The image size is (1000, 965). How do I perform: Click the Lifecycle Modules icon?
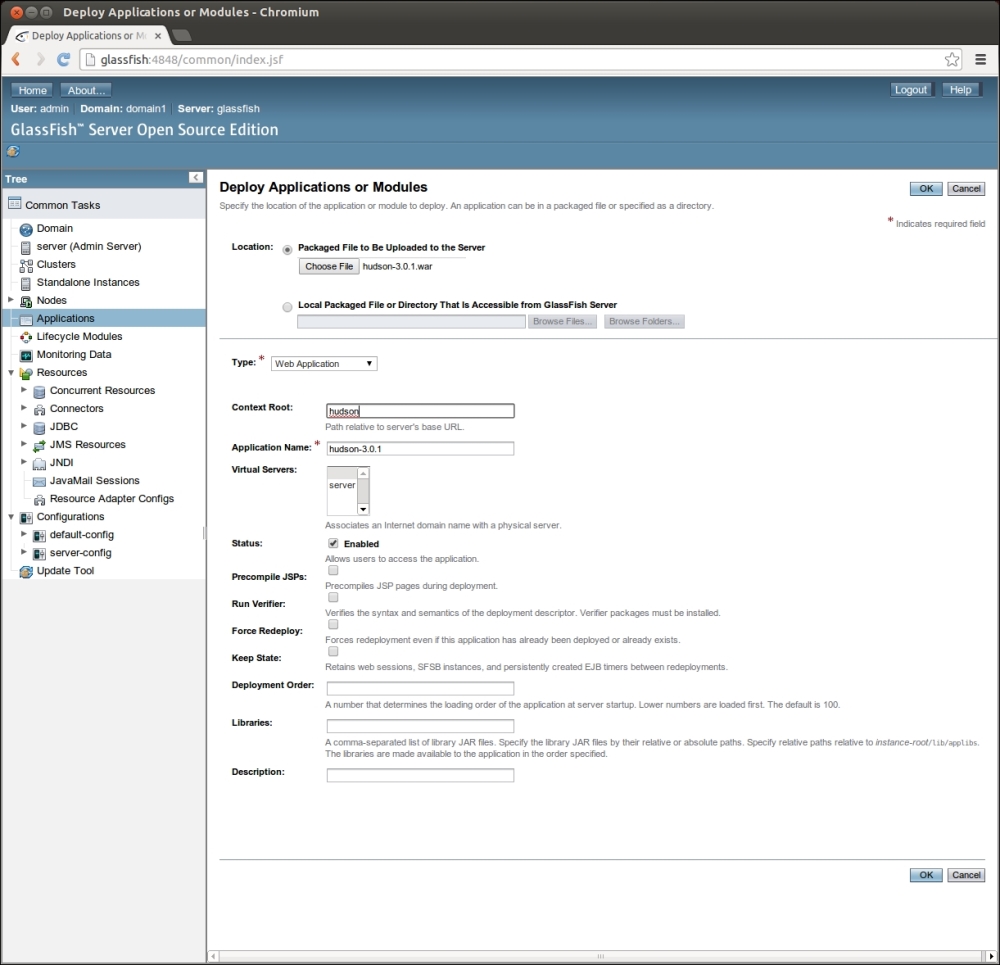(27, 337)
